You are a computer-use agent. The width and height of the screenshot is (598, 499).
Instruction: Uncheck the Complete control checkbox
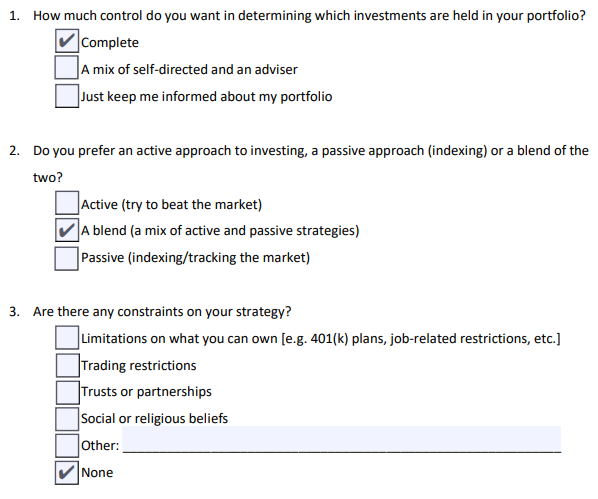[67, 41]
